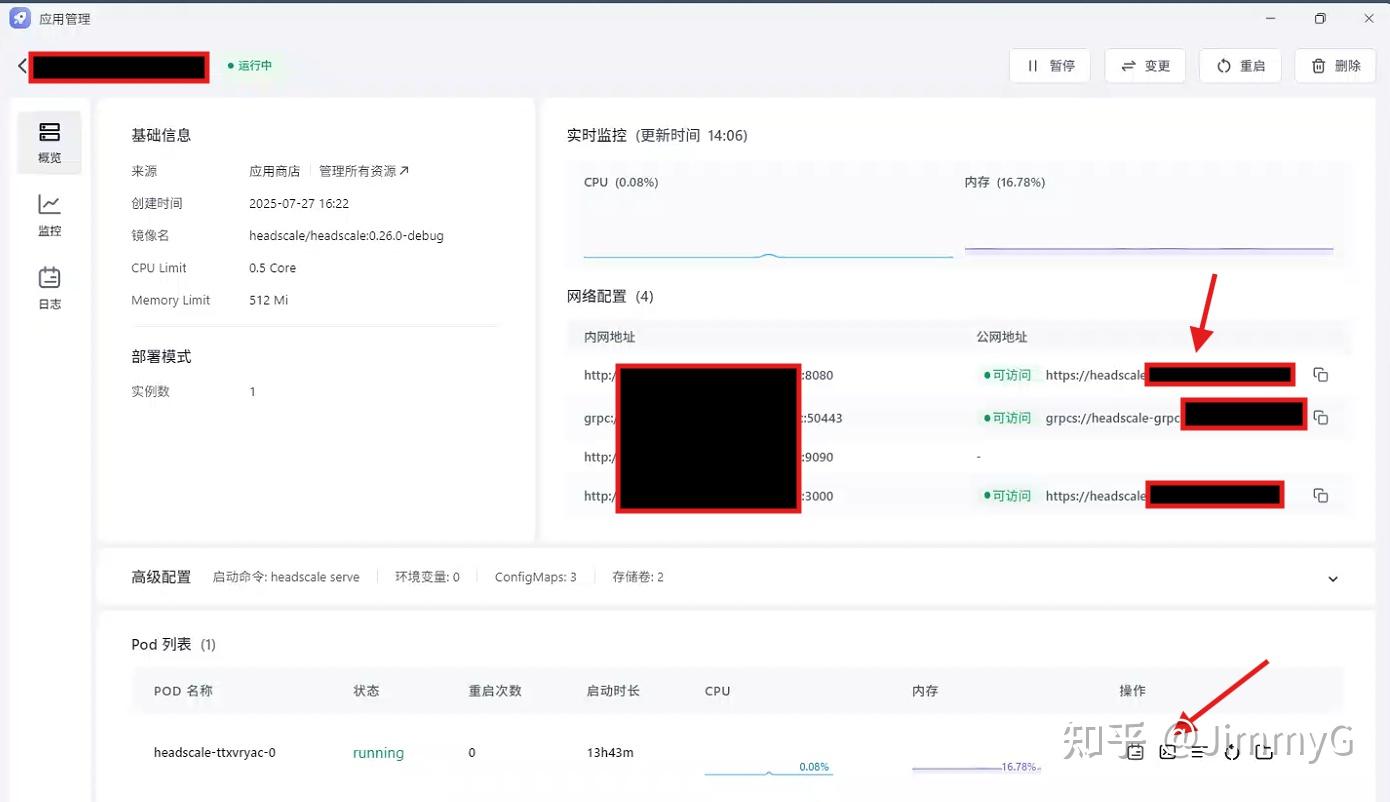Copy the grpcs headscale-grpc public address

(1320, 416)
